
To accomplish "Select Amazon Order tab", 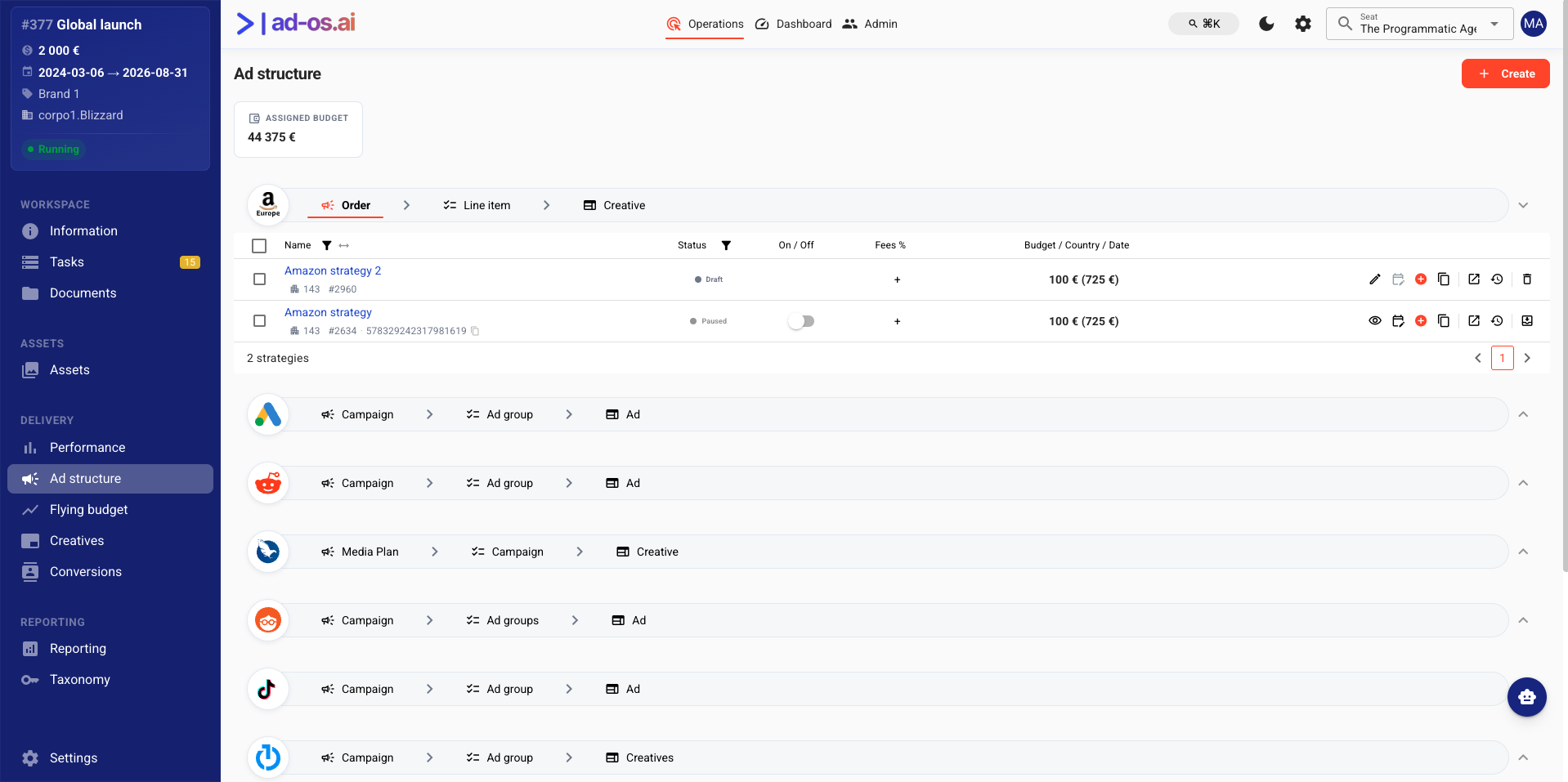I will point(345,205).
